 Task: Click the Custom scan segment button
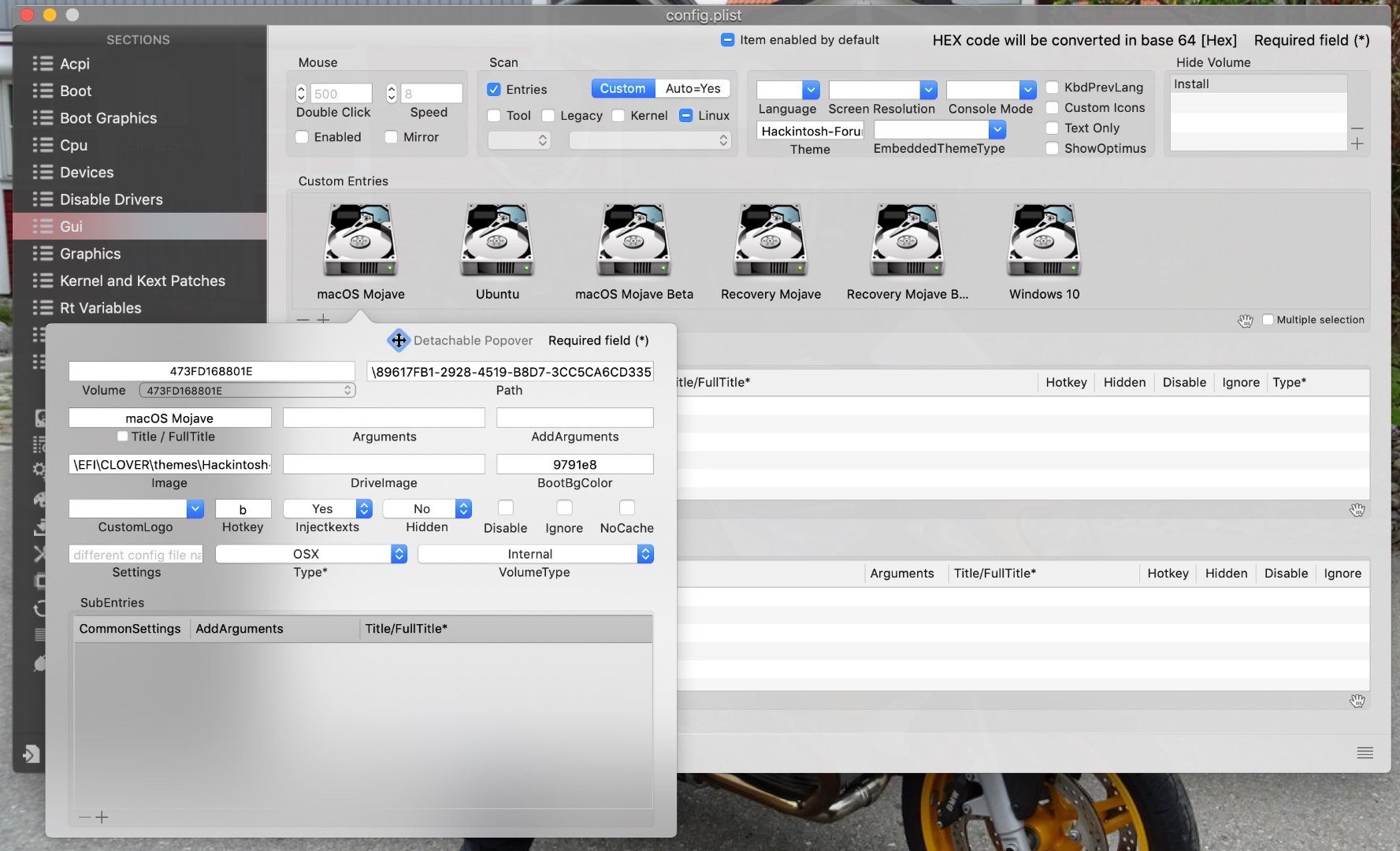[x=622, y=89]
